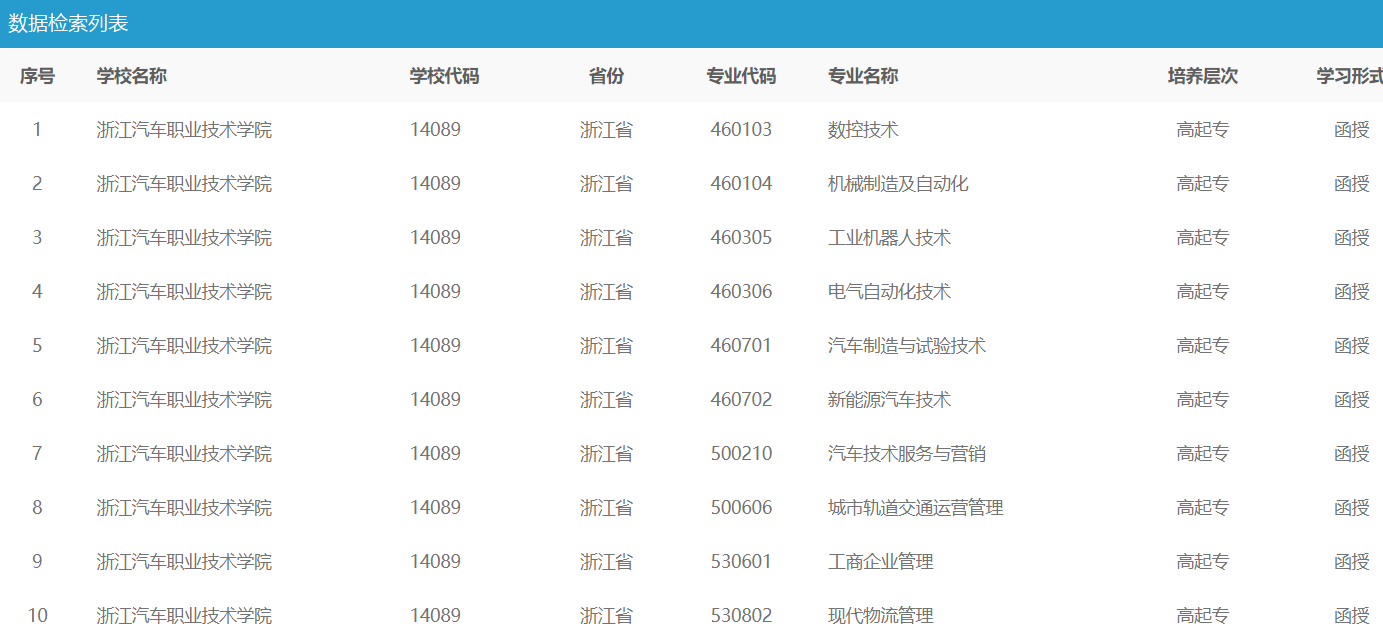
Task: Click school name in 工业机器人技术 row
Action: 184,238
